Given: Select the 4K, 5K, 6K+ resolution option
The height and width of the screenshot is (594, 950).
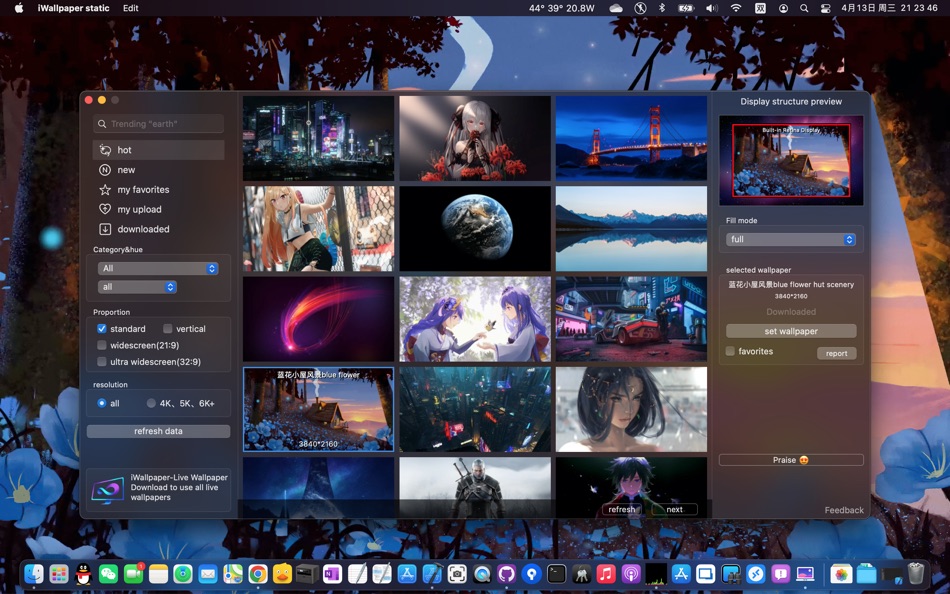Looking at the screenshot, I should tap(152, 404).
